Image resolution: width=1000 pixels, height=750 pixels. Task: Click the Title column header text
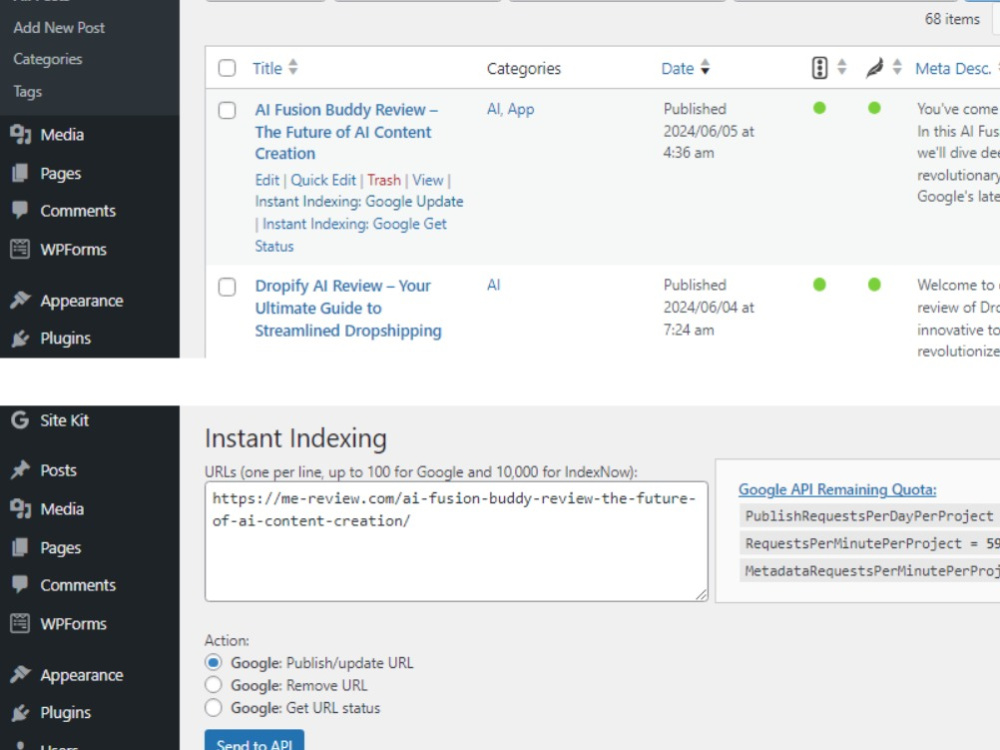tap(267, 68)
